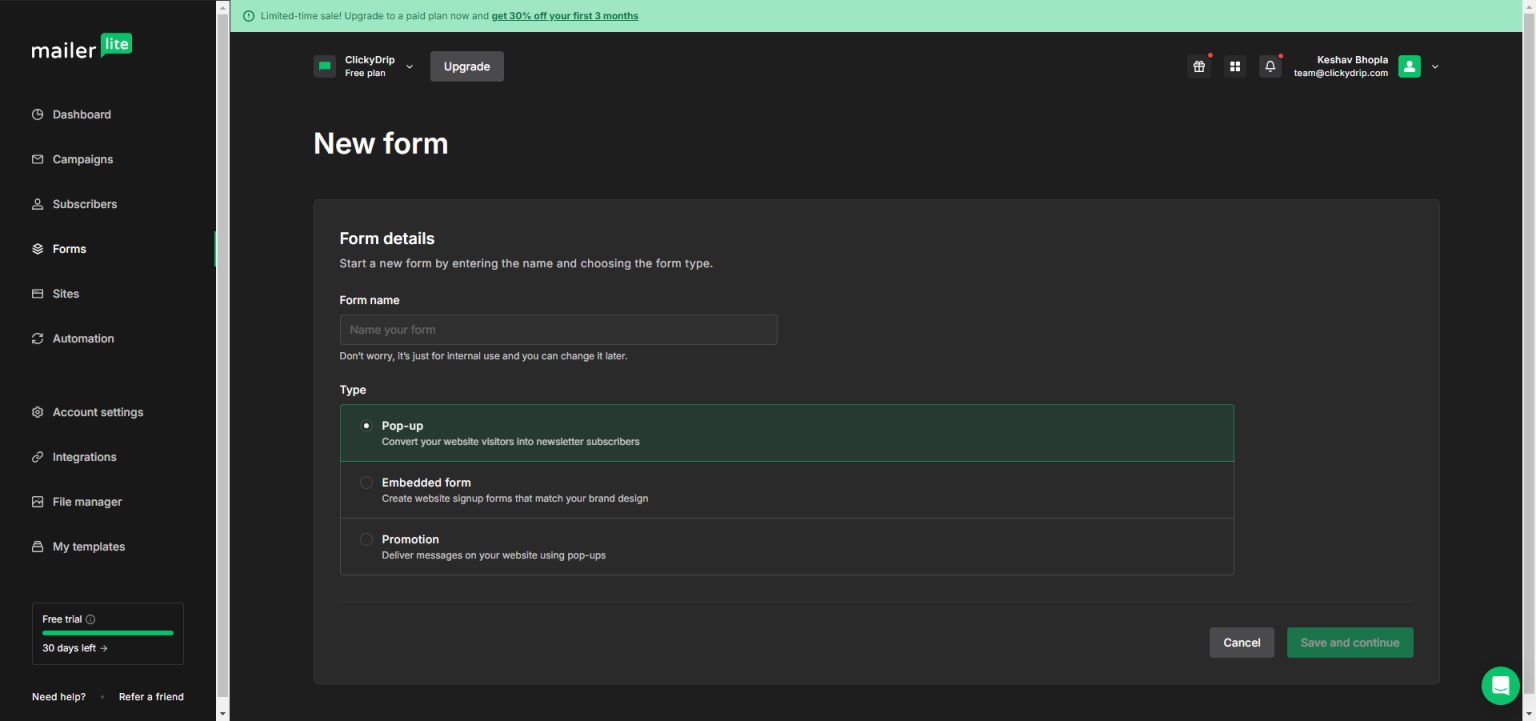Click the gift icon in top bar
The width and height of the screenshot is (1536, 721).
(1198, 67)
